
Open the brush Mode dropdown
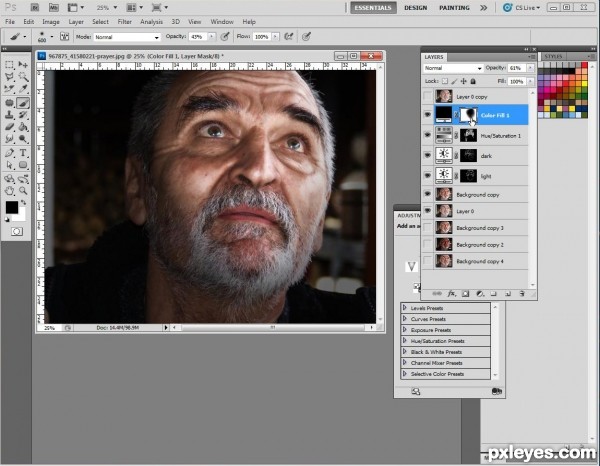click(127, 37)
